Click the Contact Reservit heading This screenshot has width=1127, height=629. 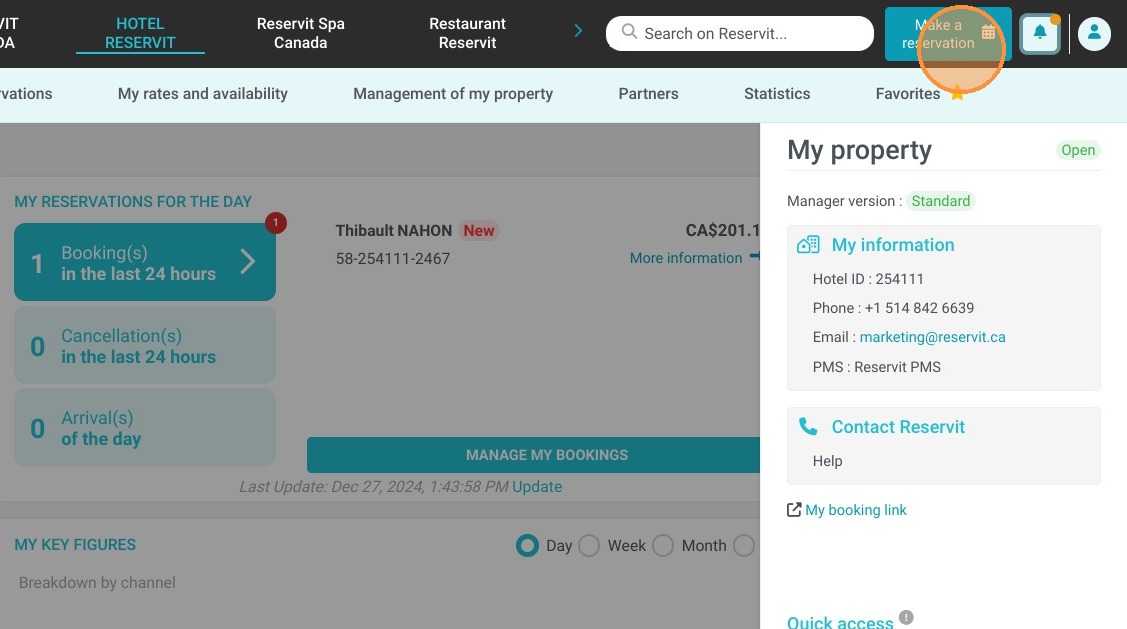point(898,427)
